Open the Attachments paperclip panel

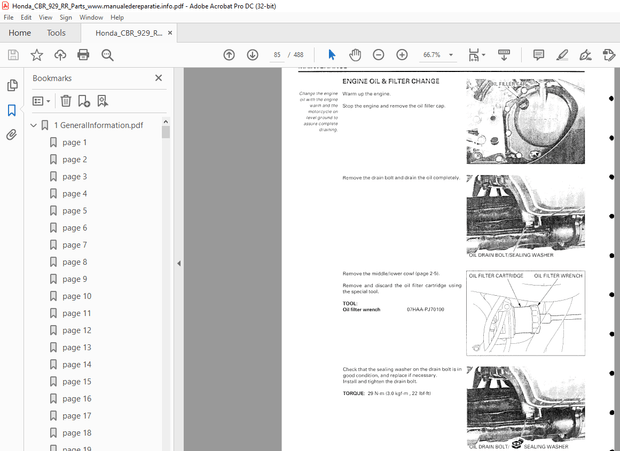(12, 135)
